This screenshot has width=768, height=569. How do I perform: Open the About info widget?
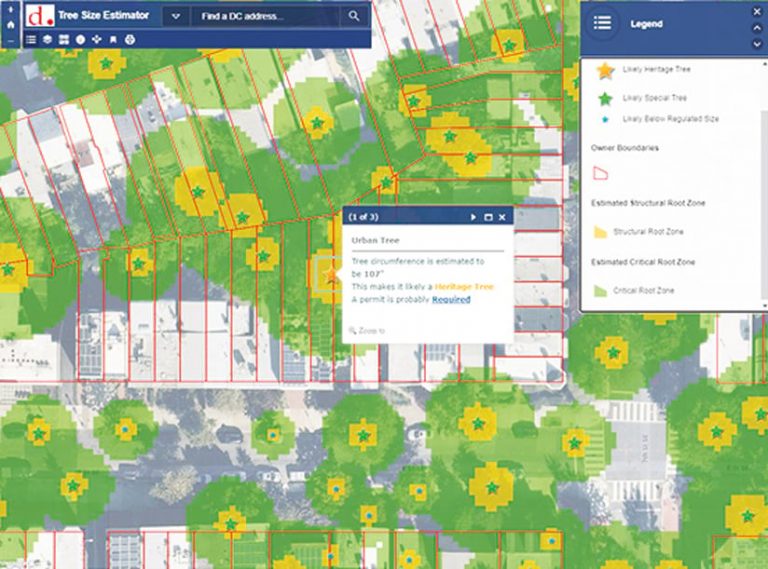(x=80, y=40)
